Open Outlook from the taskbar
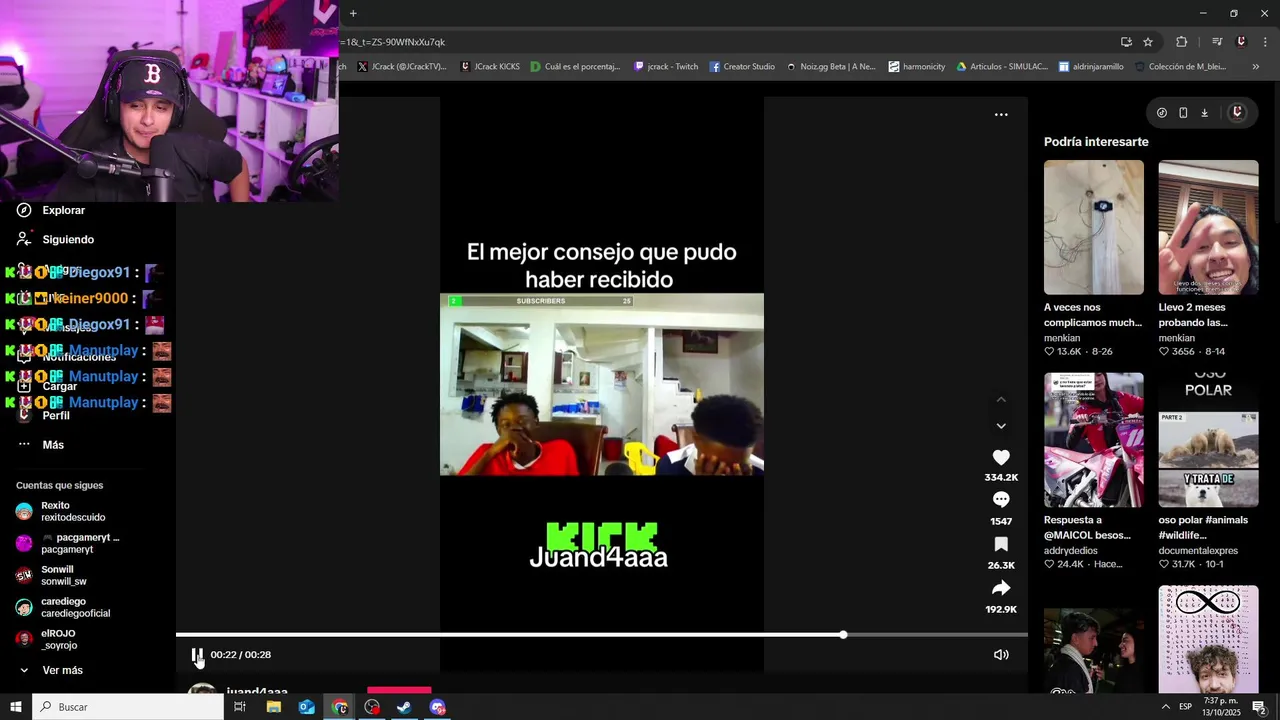Screen dimensions: 1280x720 coord(306,707)
